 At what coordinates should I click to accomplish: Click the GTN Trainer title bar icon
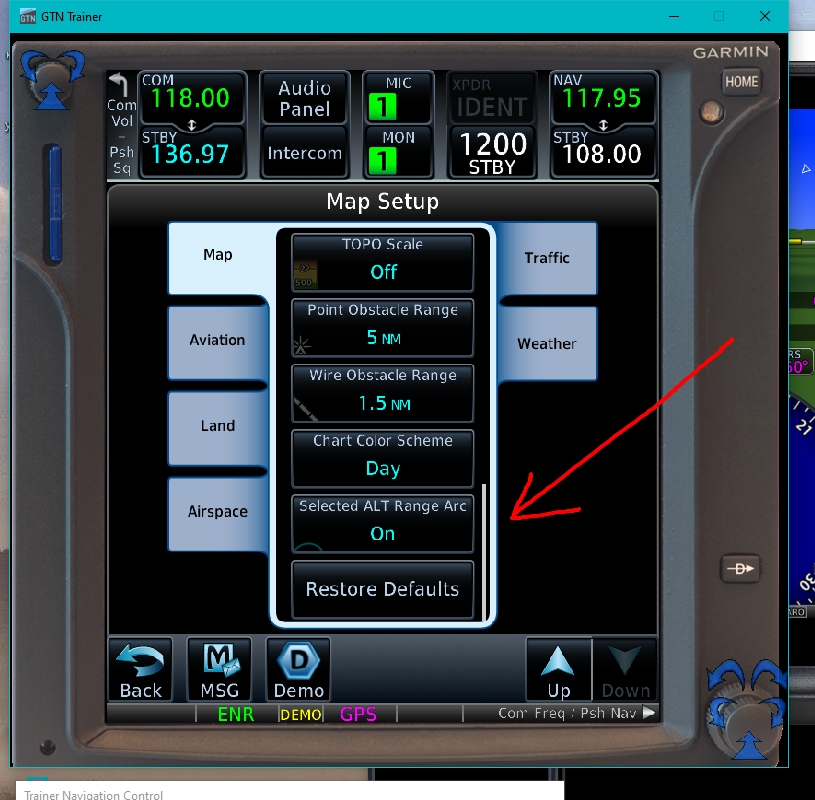(x=28, y=17)
